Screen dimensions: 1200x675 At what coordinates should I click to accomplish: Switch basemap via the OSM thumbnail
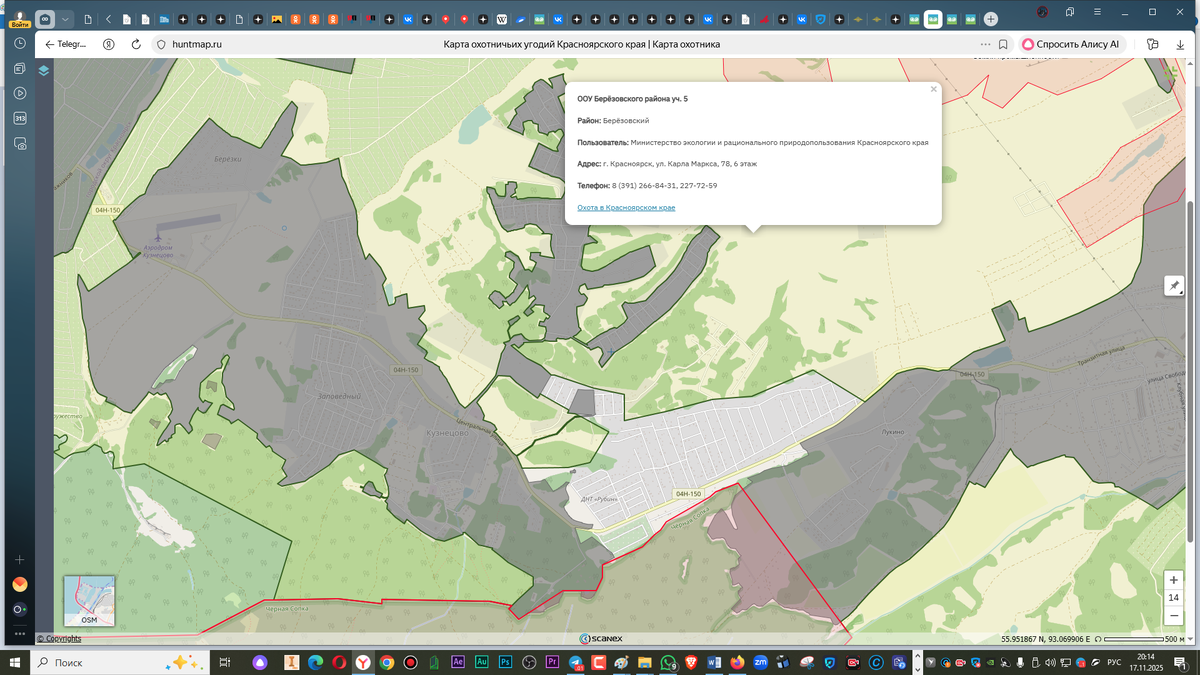click(89, 601)
